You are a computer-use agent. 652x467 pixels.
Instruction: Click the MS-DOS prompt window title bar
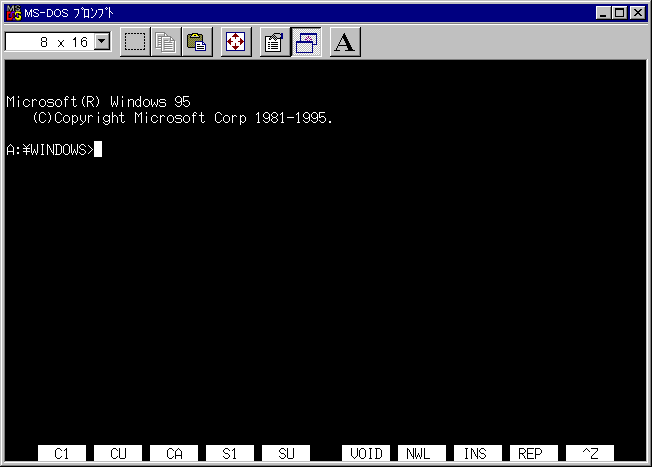point(326,13)
